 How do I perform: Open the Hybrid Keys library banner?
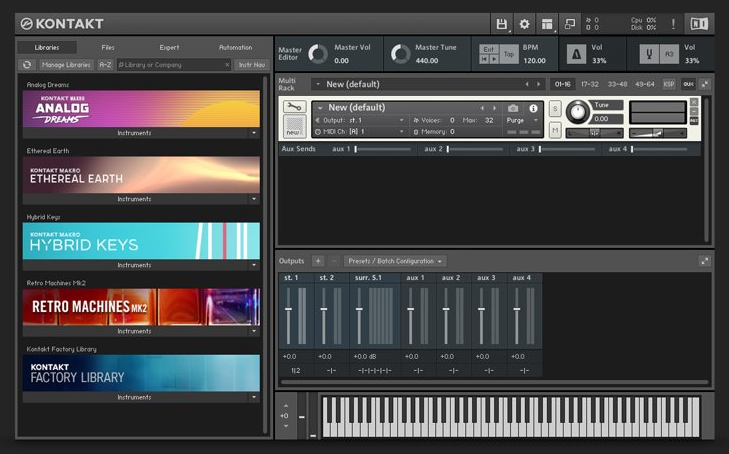click(x=141, y=241)
